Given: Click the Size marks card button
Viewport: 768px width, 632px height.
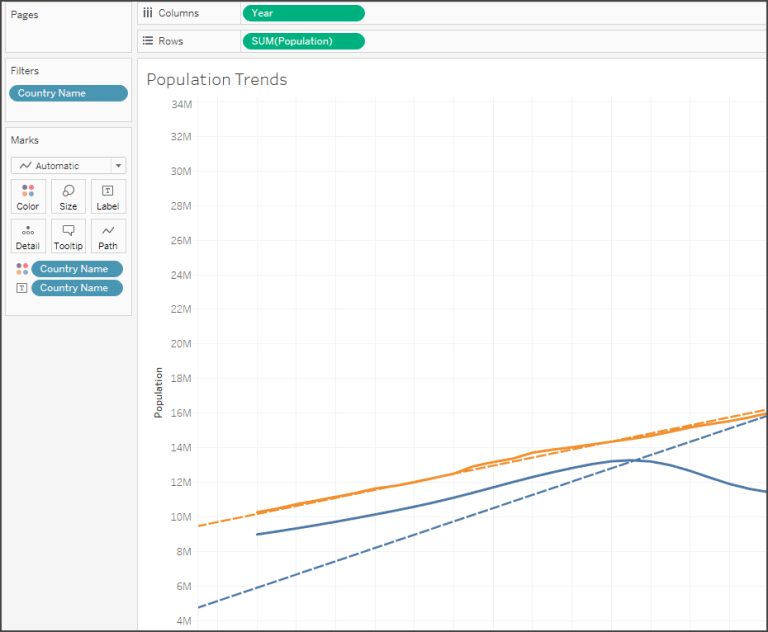Looking at the screenshot, I should coord(68,196).
